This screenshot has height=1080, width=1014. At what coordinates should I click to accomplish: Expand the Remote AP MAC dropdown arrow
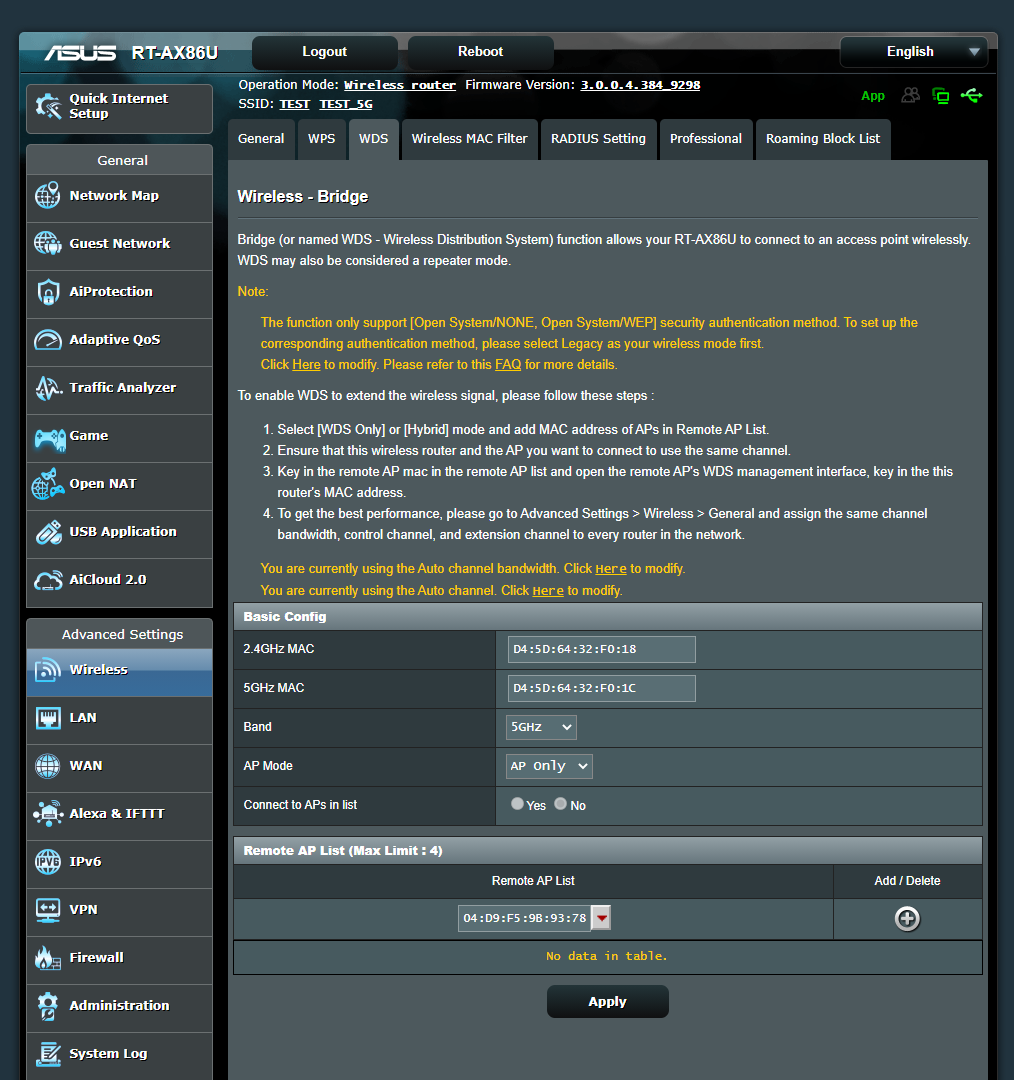(x=601, y=917)
